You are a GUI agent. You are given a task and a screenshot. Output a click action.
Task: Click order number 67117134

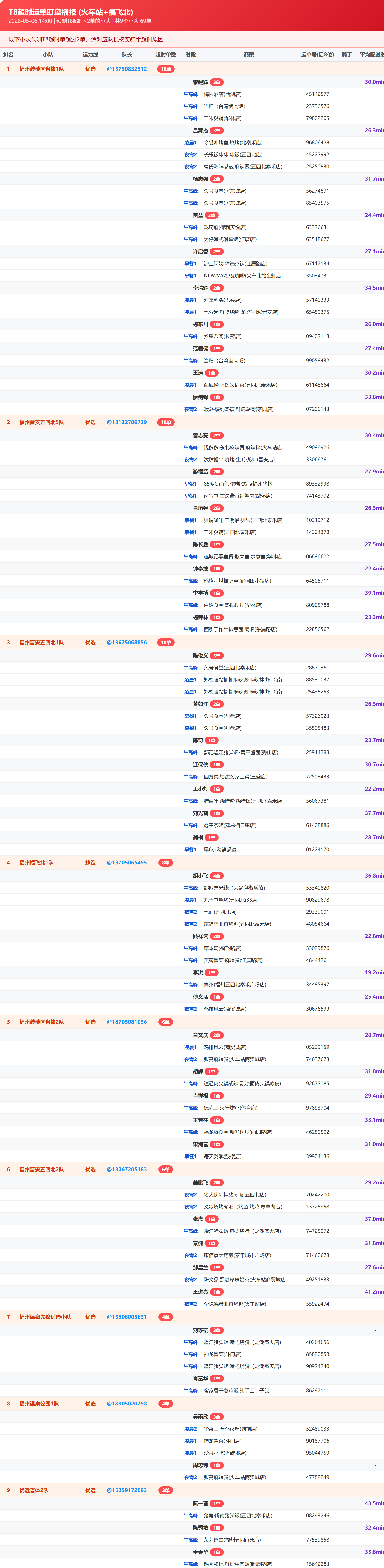point(318,264)
